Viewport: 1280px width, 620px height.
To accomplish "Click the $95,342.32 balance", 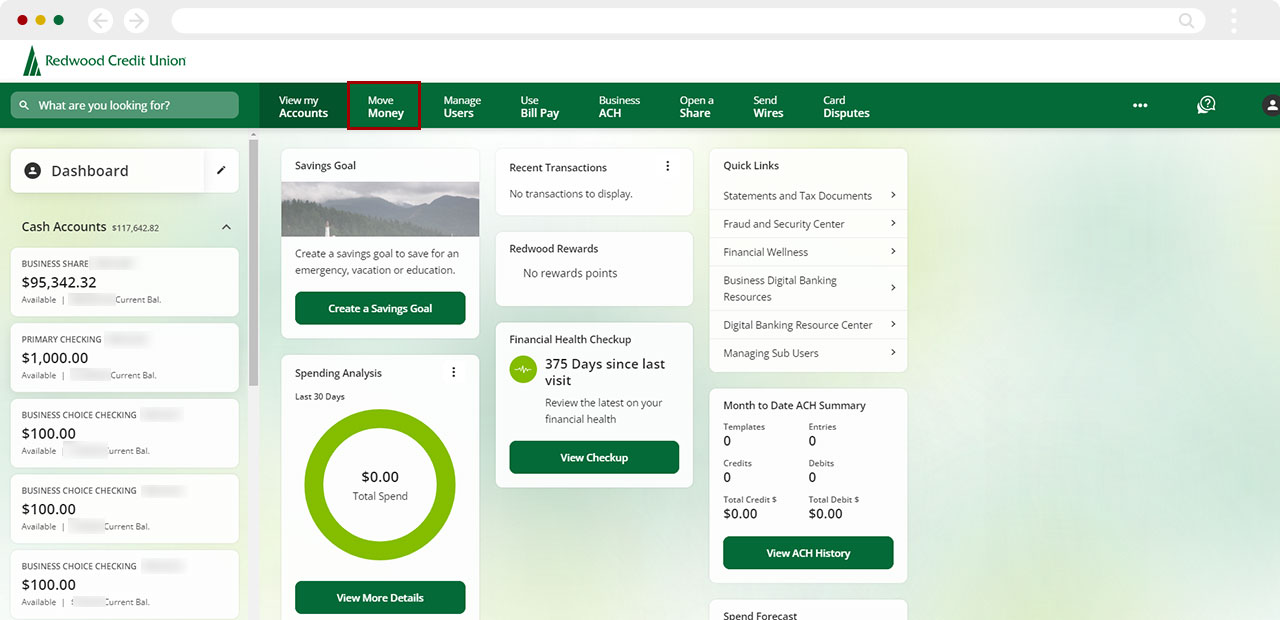I will (59, 282).
